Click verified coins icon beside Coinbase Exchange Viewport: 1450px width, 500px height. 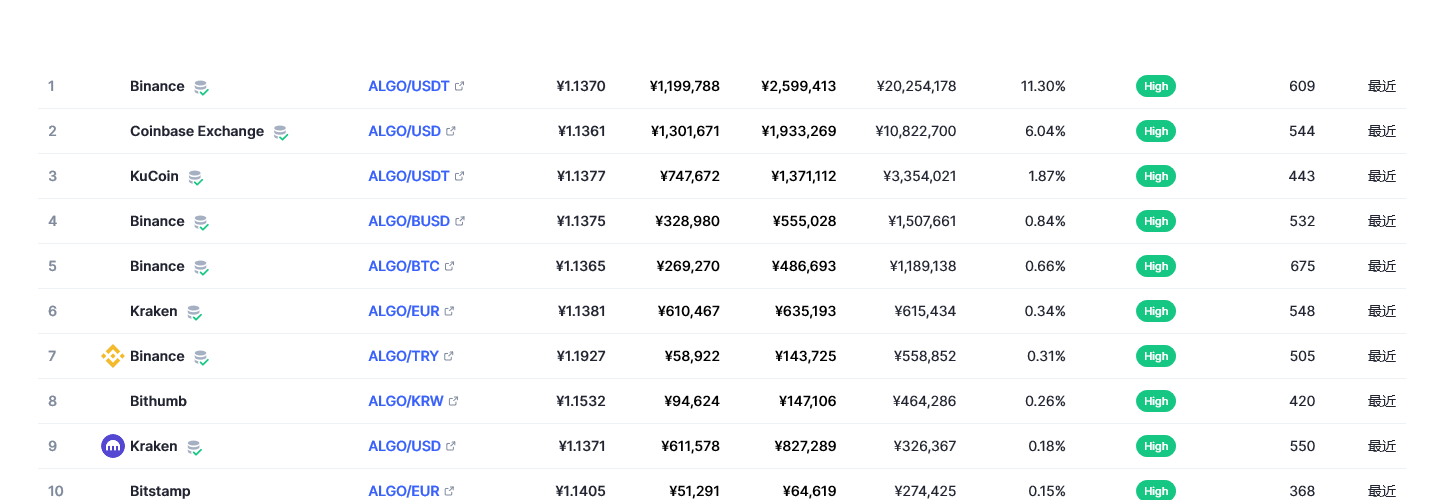tap(281, 132)
